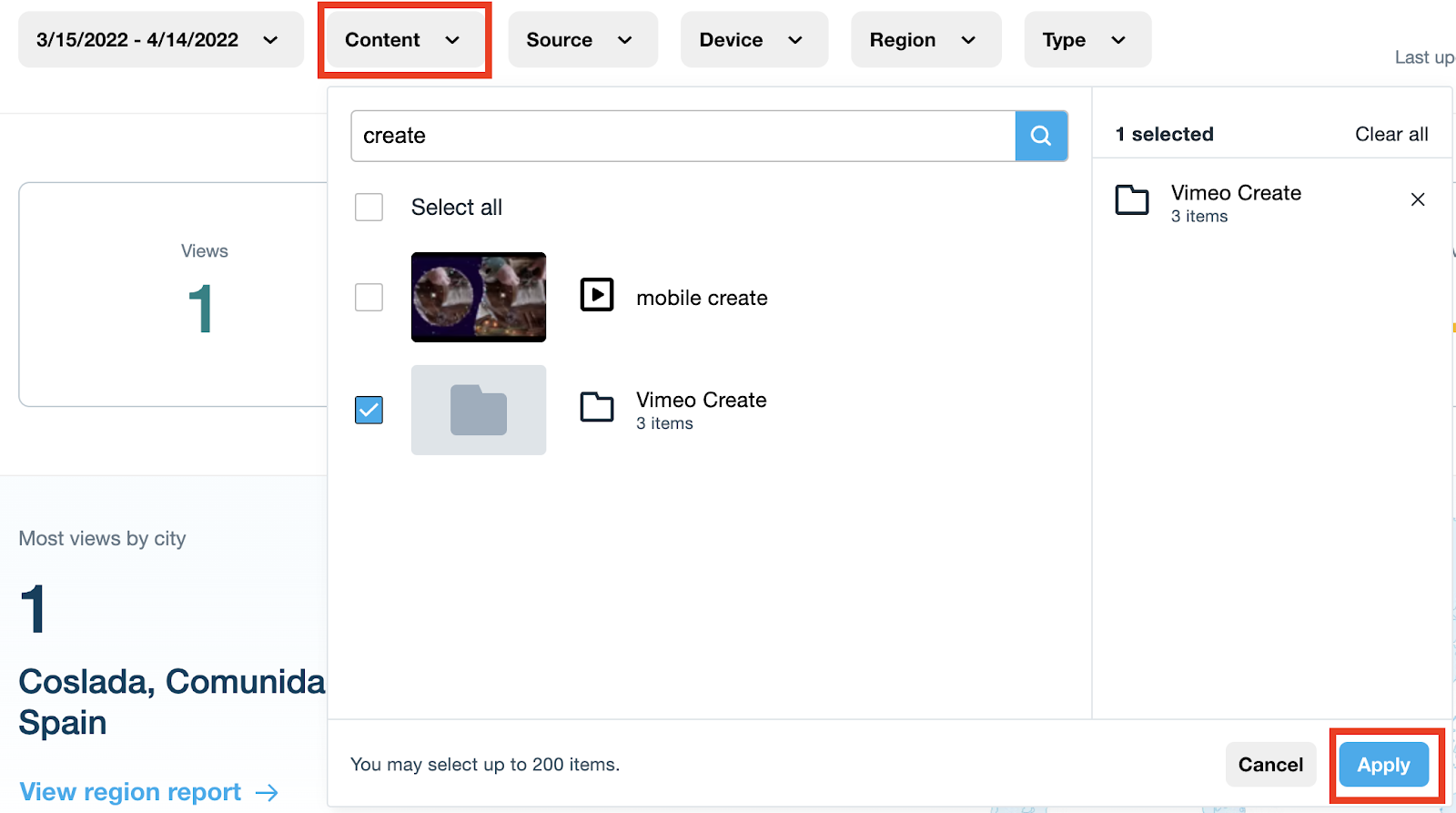Click the mobile create title text

tap(702, 298)
